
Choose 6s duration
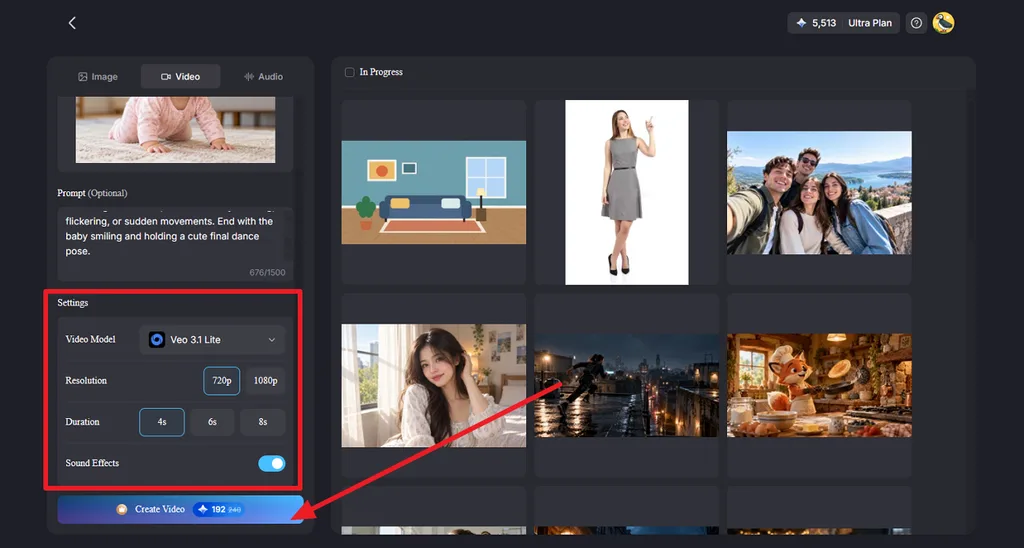(212, 422)
